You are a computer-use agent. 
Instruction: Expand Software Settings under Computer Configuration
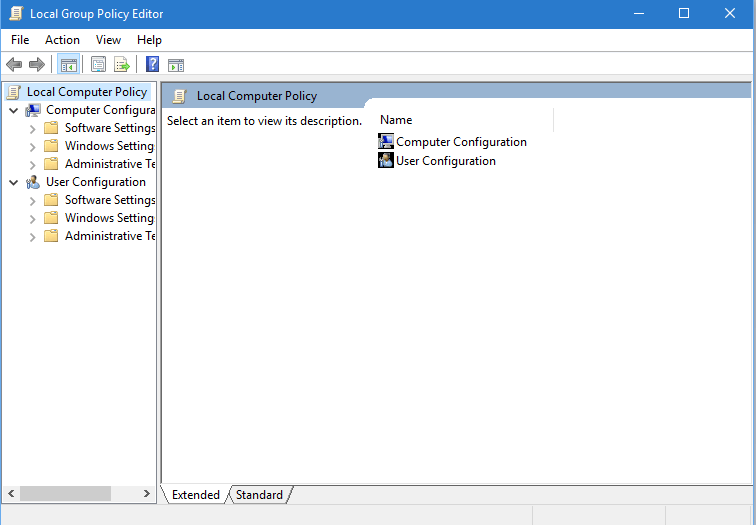click(x=32, y=129)
